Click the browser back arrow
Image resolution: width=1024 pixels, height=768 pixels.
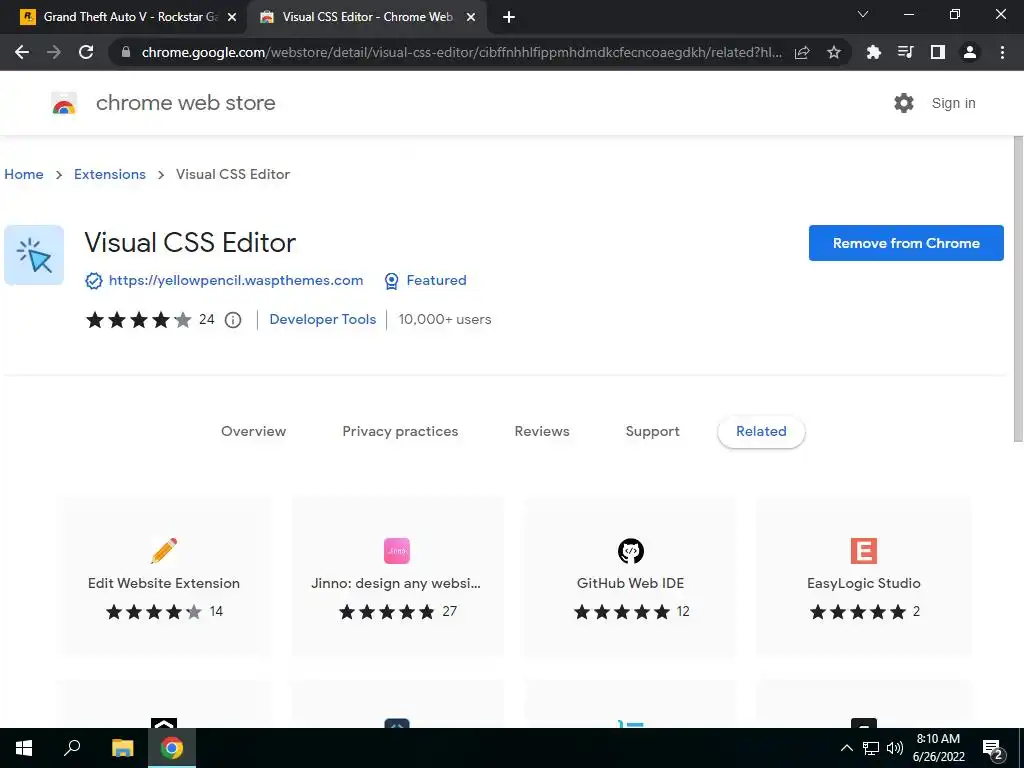coord(22,52)
